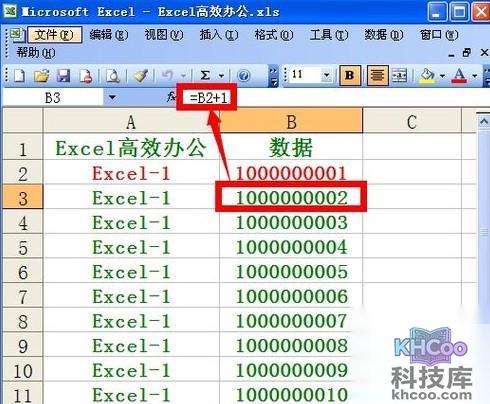Expand the Font Color dropdown arrow
This screenshot has height=404, width=490.
475,76
